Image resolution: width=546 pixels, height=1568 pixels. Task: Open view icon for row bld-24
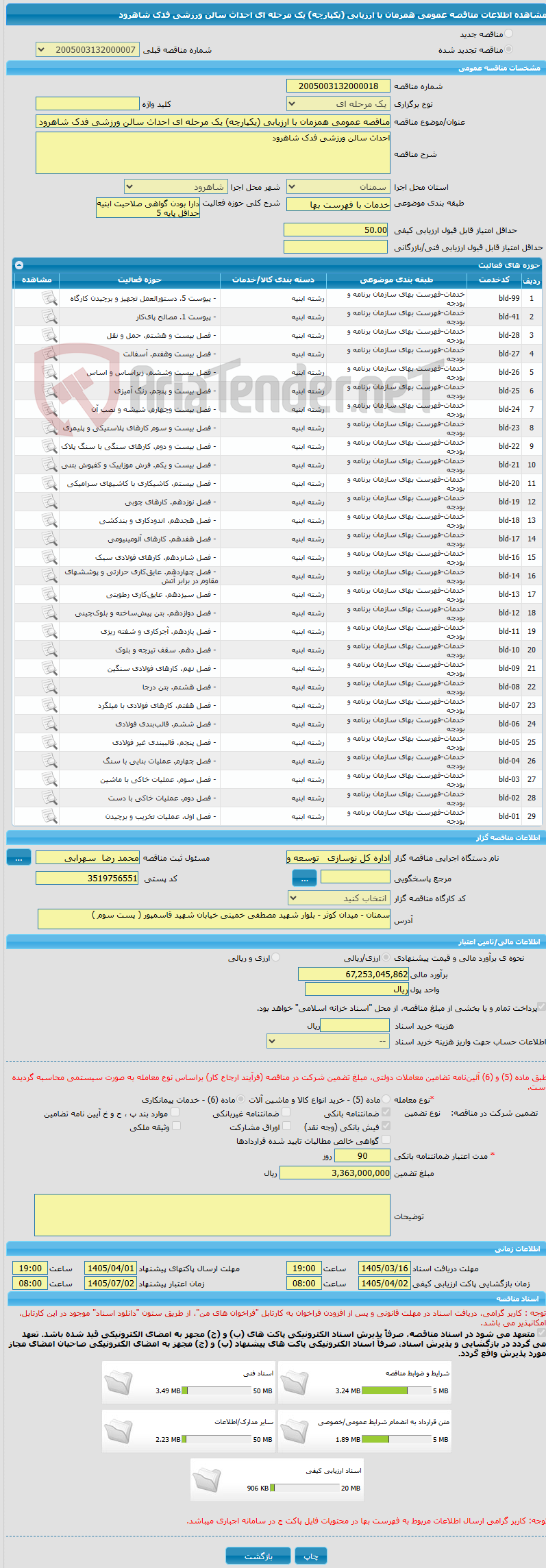pyautogui.click(x=49, y=409)
